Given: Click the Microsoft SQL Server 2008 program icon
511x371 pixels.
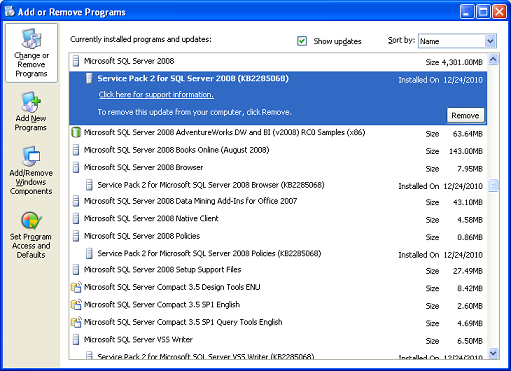Looking at the screenshot, I should coord(76,61).
